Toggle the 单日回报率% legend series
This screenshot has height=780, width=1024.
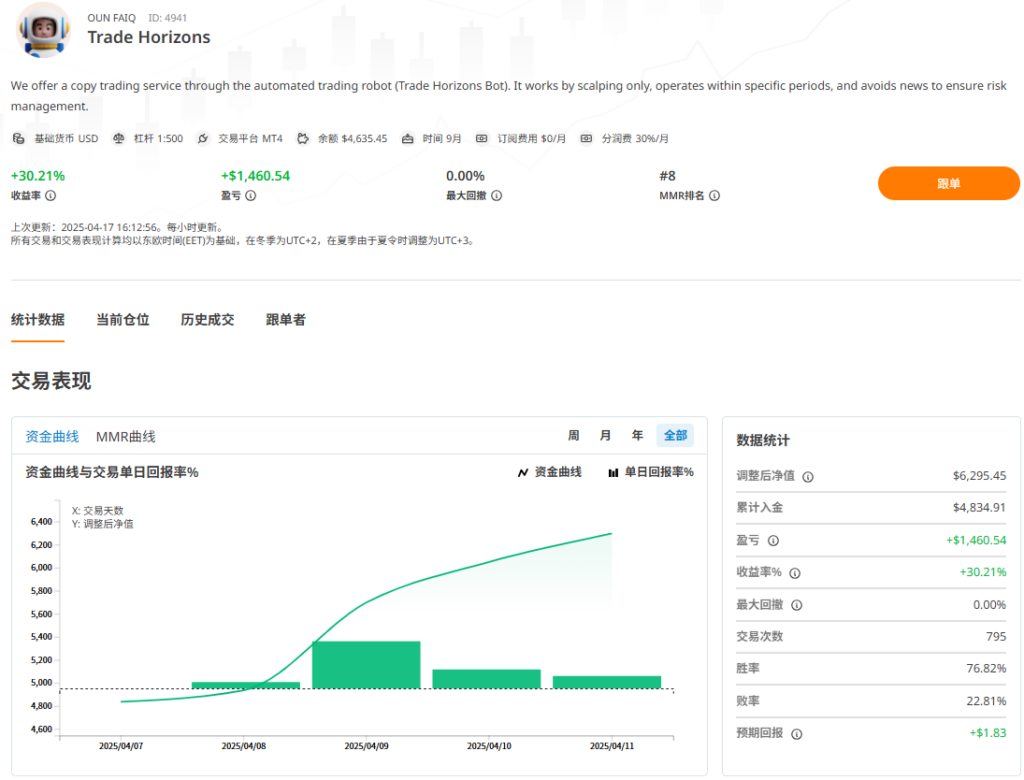pos(650,472)
